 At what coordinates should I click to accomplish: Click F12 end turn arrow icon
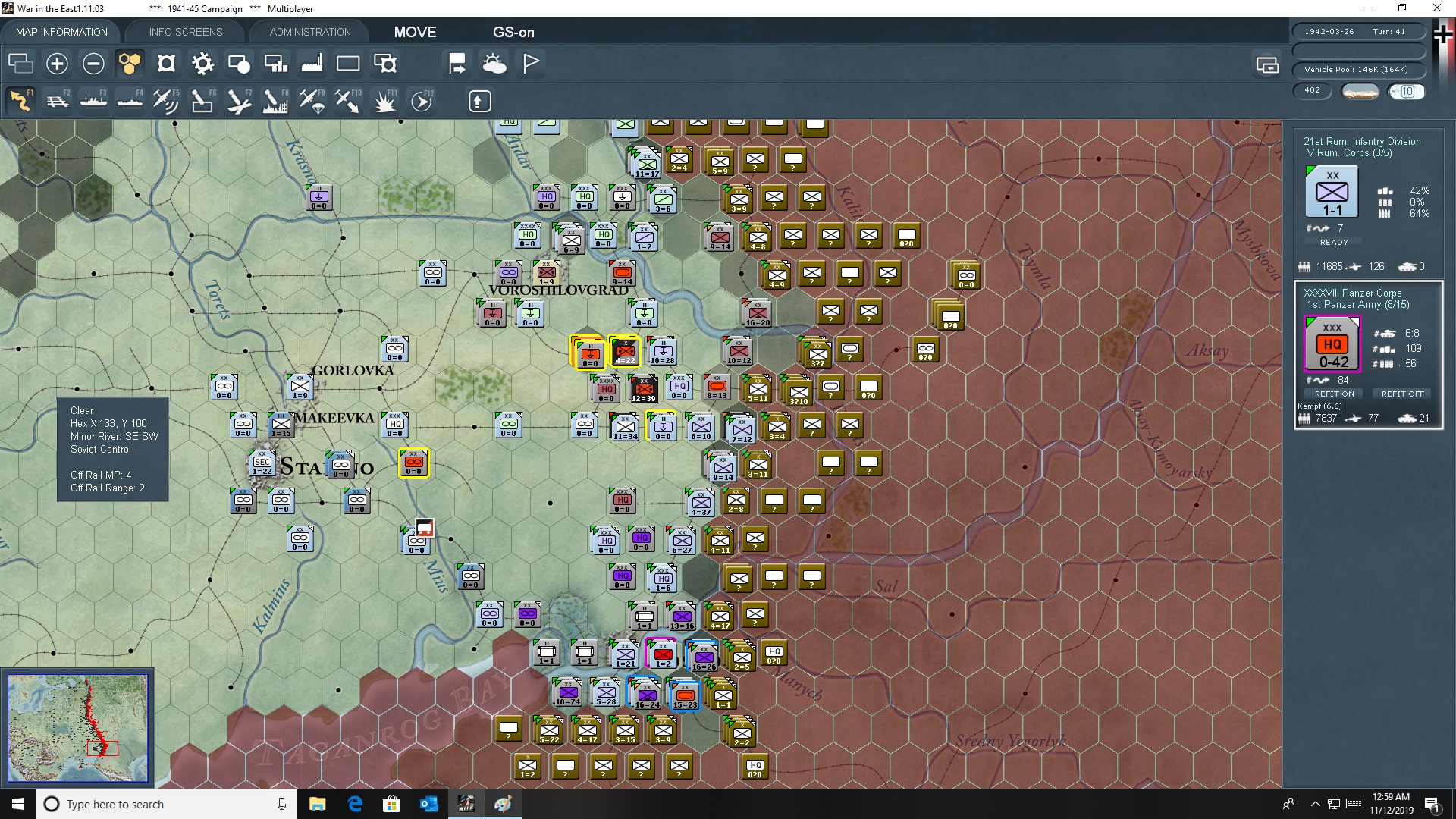(422, 101)
